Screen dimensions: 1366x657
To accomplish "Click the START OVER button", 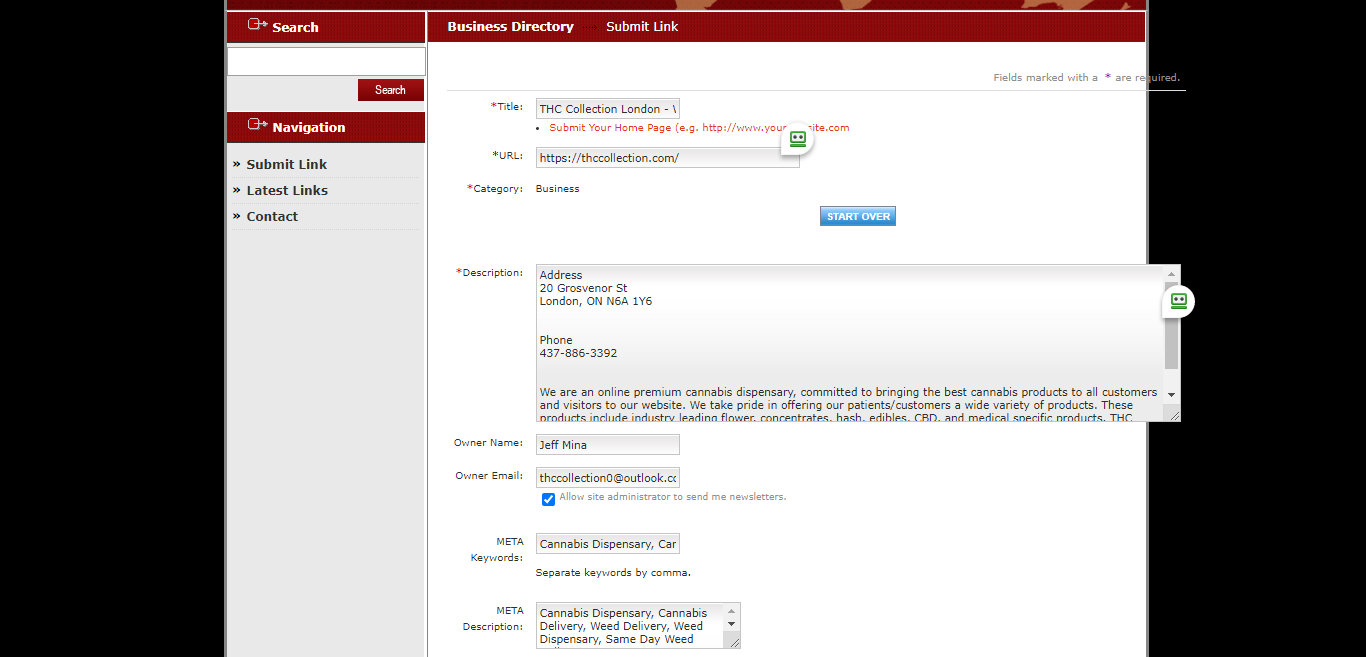I will pos(858,216).
